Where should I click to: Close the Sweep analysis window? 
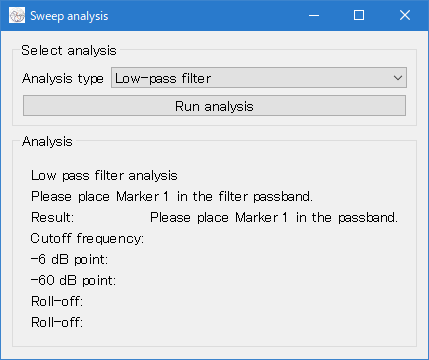(x=405, y=15)
